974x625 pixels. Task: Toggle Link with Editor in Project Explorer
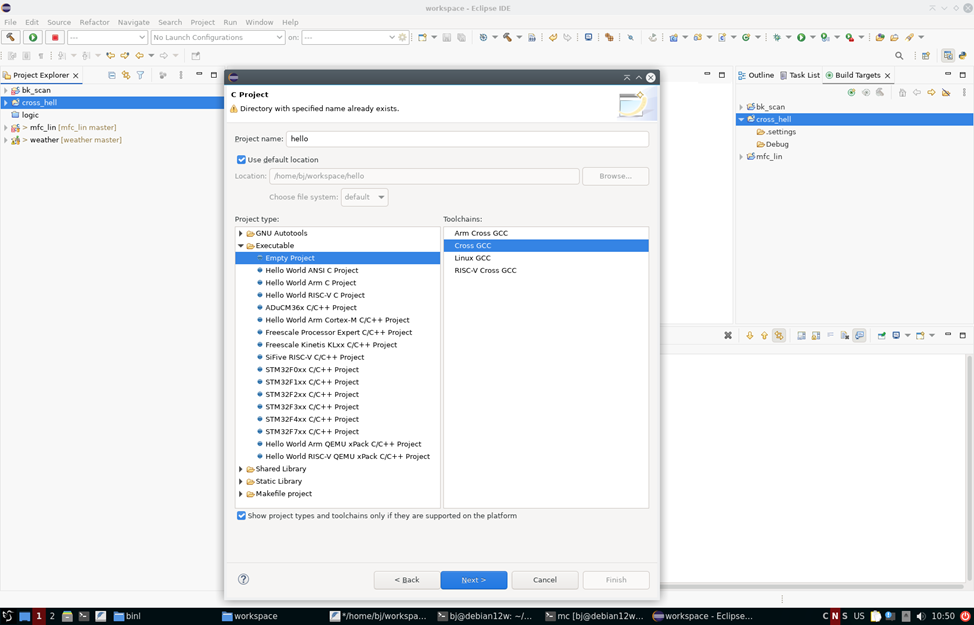tap(125, 75)
